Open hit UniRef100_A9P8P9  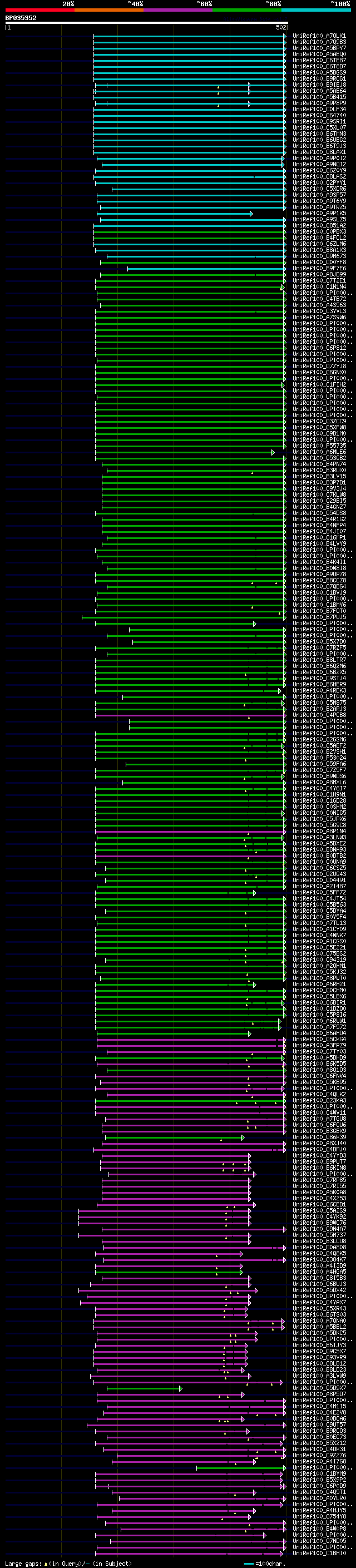(x=319, y=103)
